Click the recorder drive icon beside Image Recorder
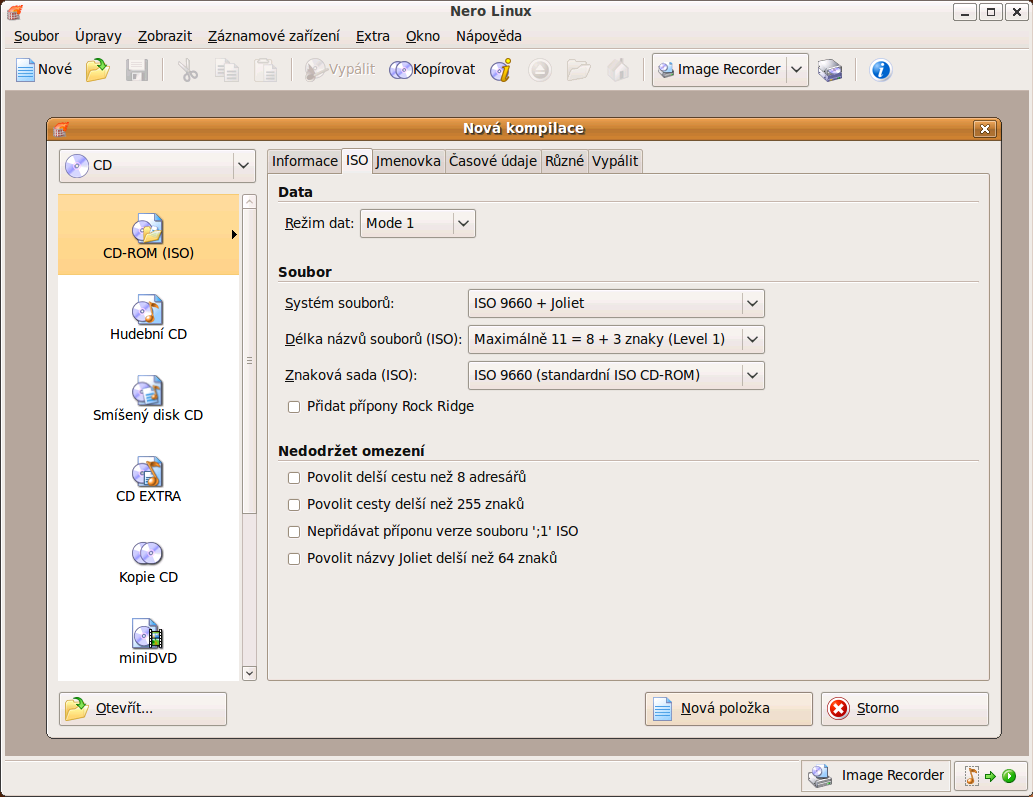Image resolution: width=1033 pixels, height=797 pixels. [x=830, y=69]
